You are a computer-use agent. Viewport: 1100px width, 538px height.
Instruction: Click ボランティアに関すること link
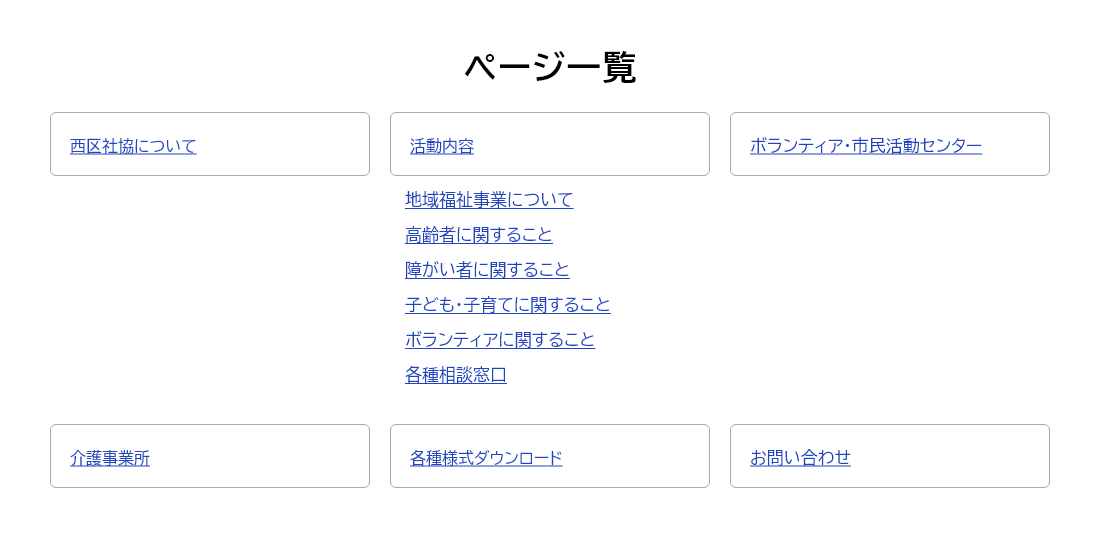(x=500, y=340)
